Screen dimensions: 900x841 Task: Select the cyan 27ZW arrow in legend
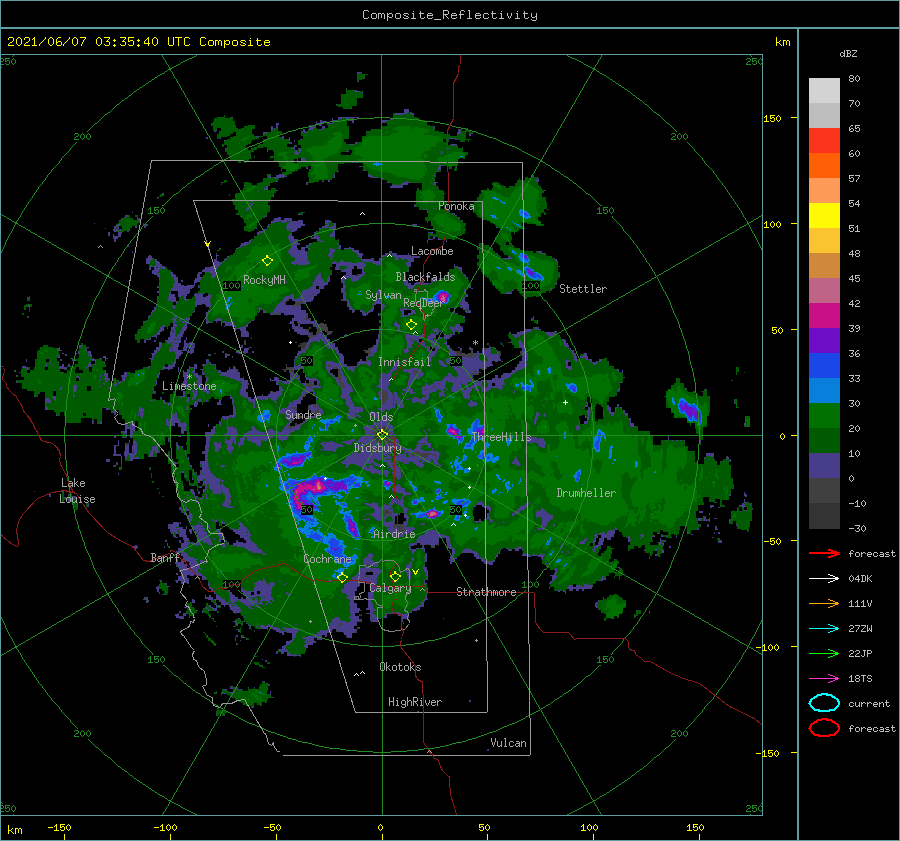pos(824,629)
